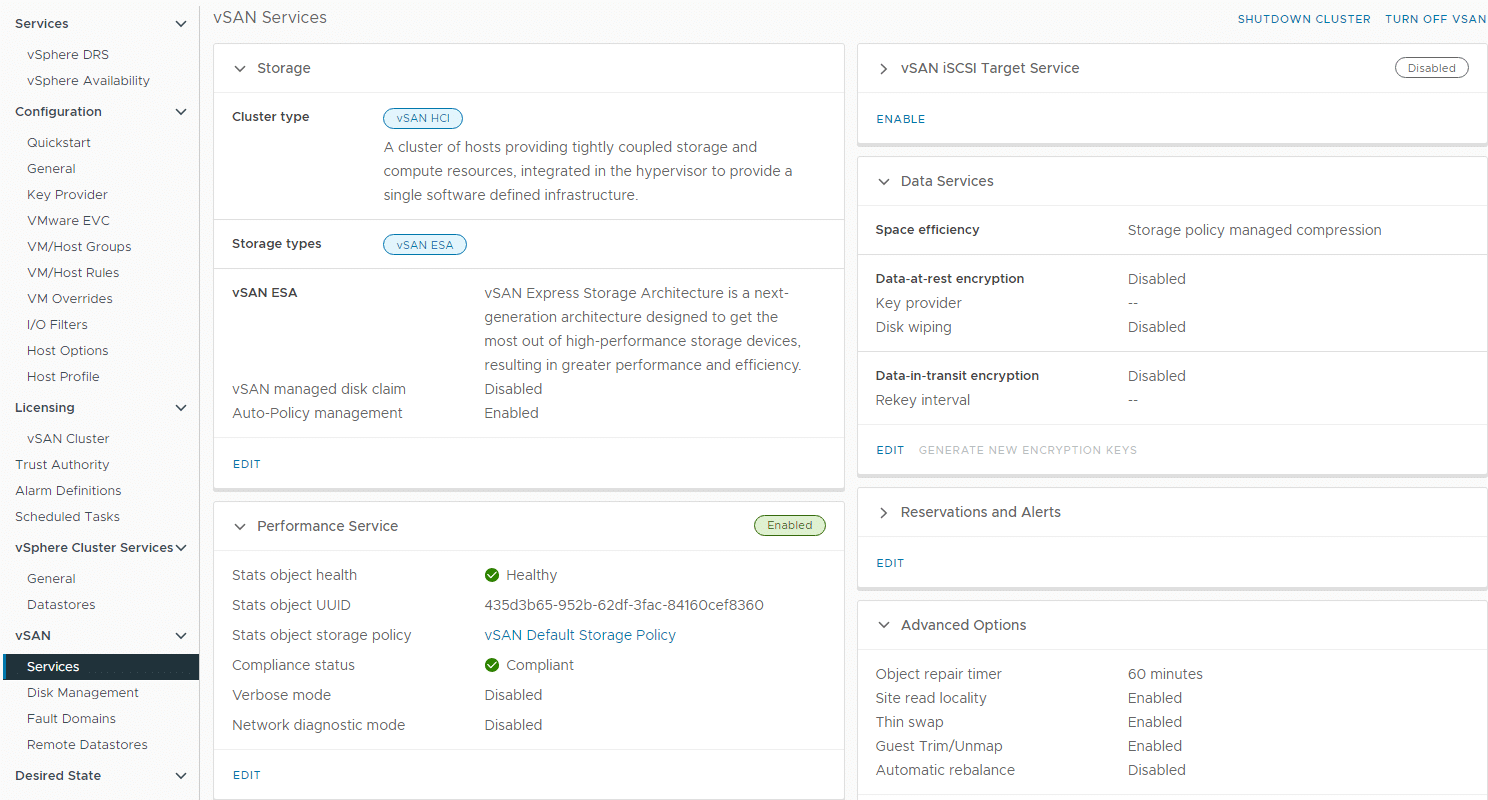Click the Site read locality label
The width and height of the screenshot is (1488, 800).
931,698
